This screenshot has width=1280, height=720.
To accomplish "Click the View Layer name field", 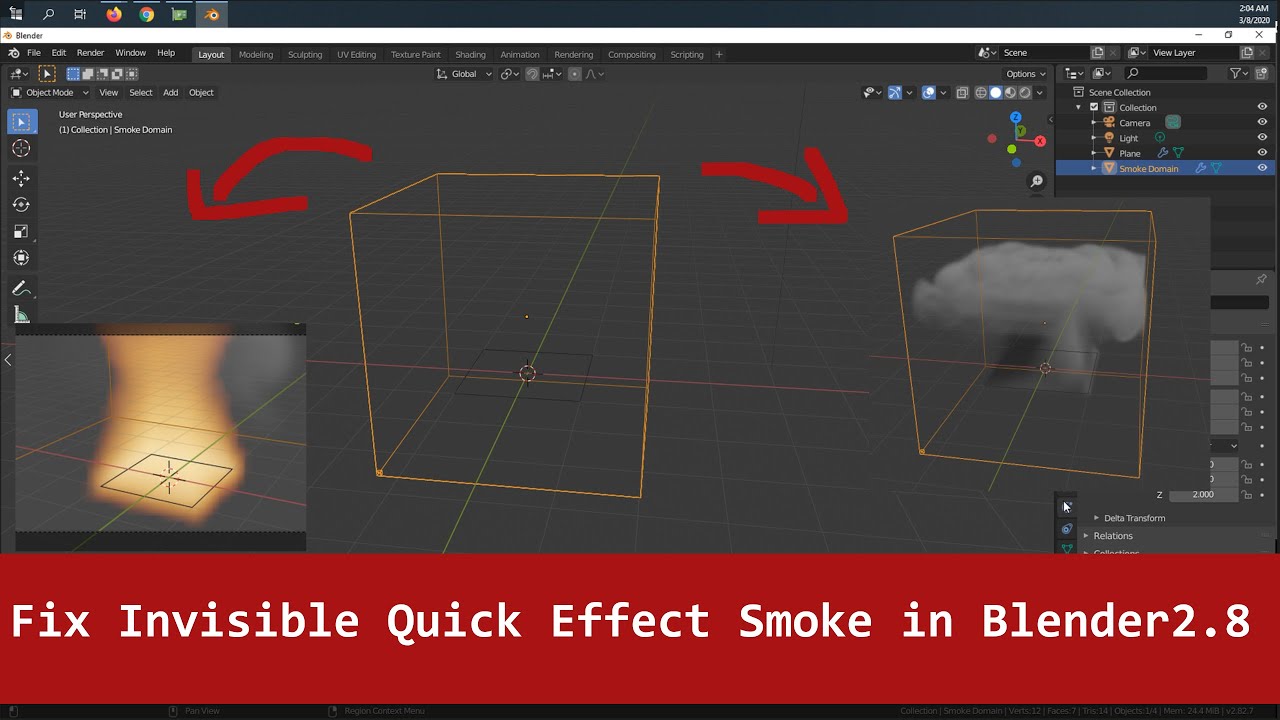I will (x=1194, y=53).
